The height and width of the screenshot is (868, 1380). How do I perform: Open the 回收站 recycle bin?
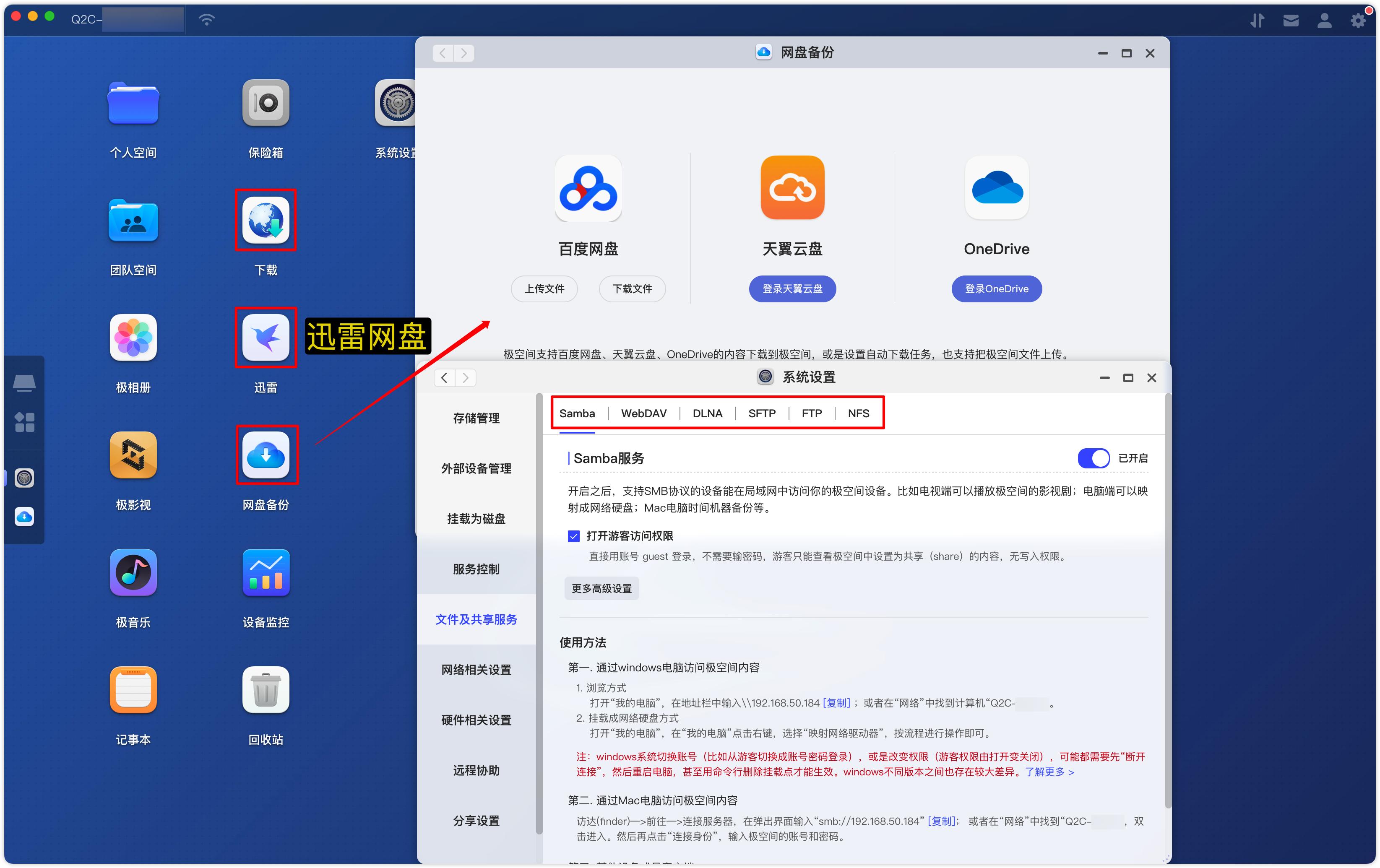click(266, 690)
